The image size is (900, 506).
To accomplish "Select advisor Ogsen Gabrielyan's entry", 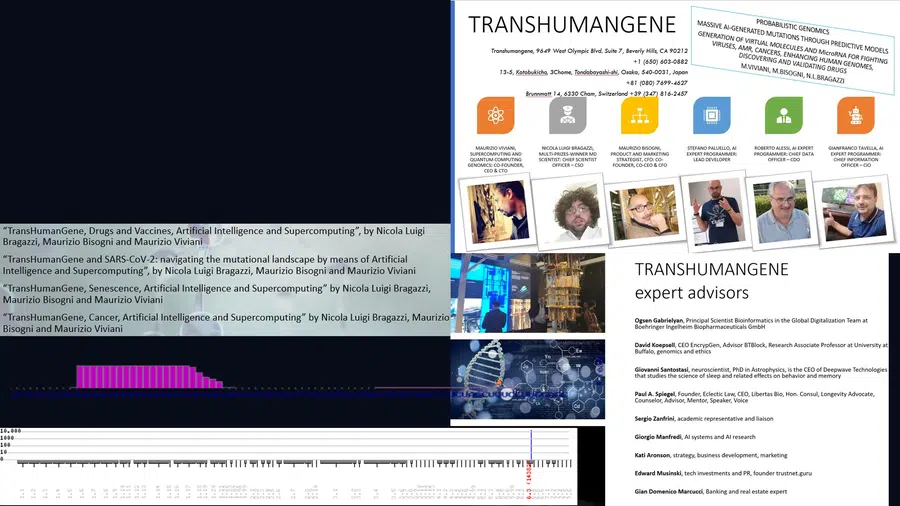I will coord(751,324).
